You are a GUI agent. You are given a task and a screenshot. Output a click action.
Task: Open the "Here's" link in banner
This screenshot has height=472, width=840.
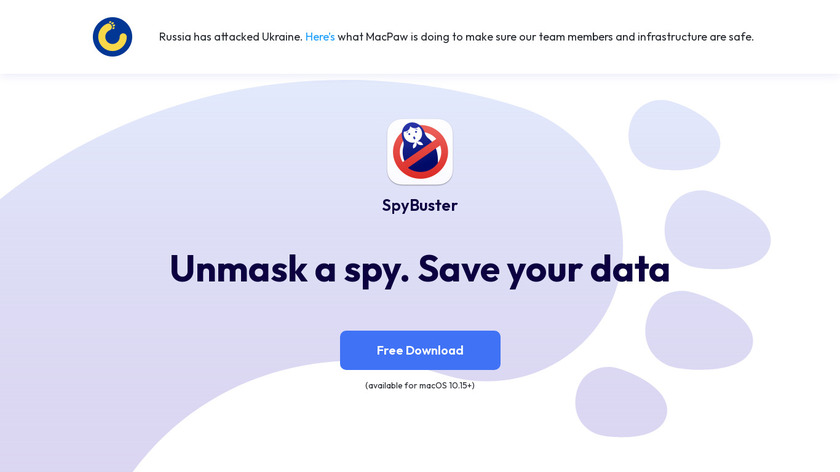click(x=320, y=37)
